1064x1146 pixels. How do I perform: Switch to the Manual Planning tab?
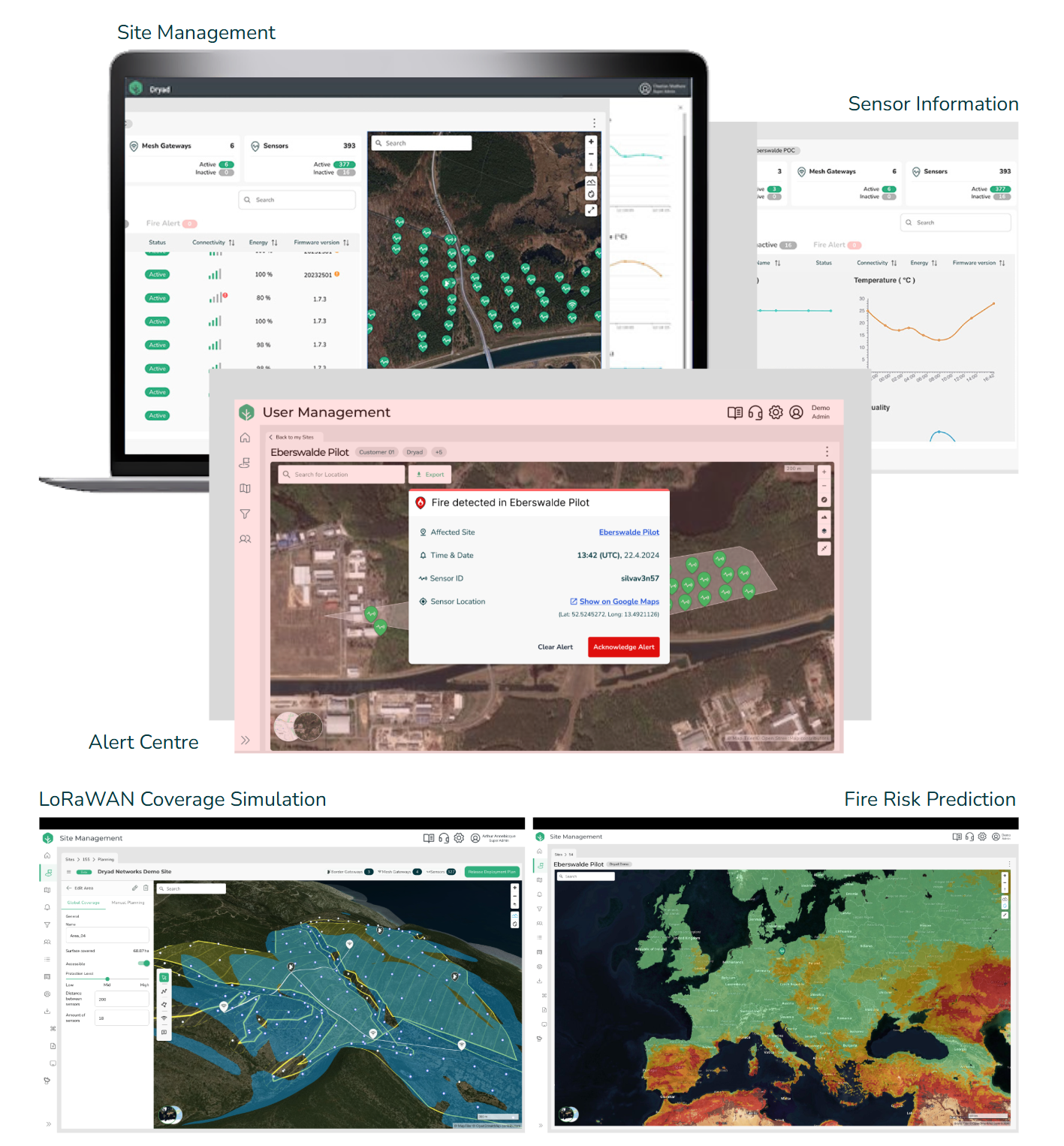(x=128, y=903)
